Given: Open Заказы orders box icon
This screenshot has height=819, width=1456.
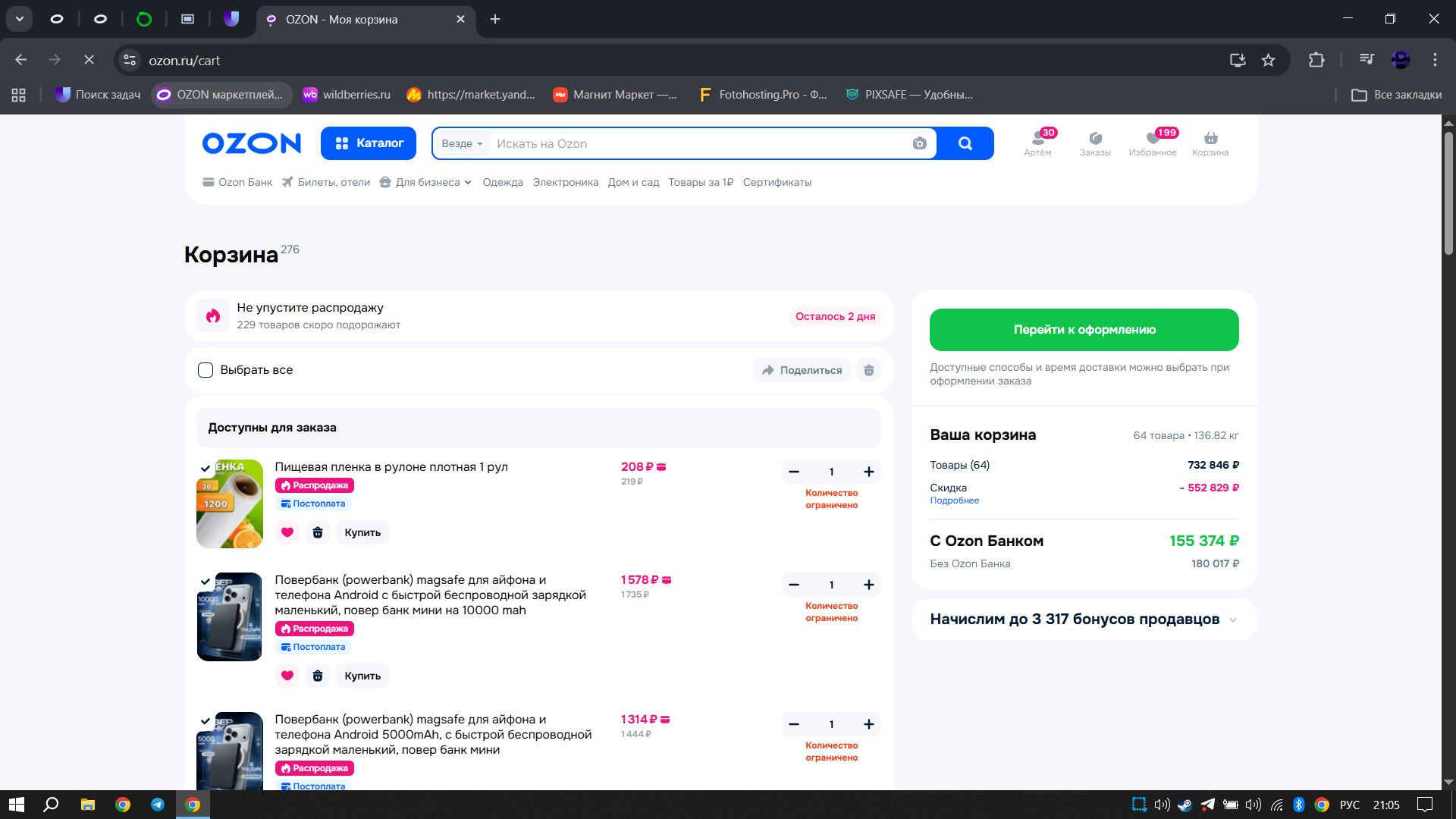Looking at the screenshot, I should coord(1095,139).
